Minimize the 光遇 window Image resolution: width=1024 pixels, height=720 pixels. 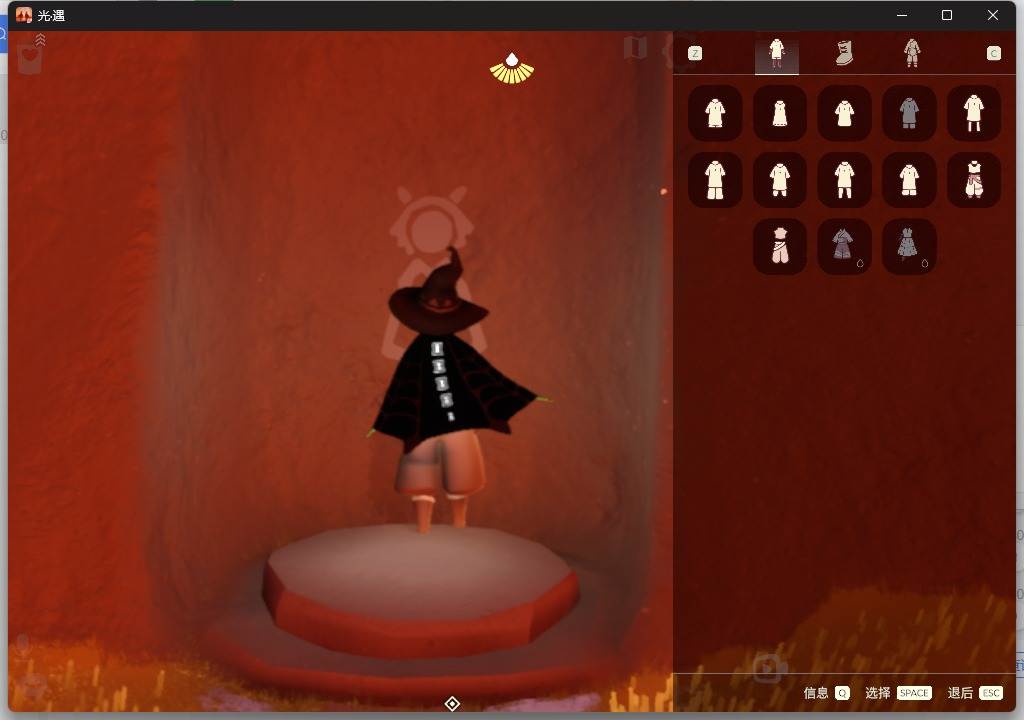point(902,15)
